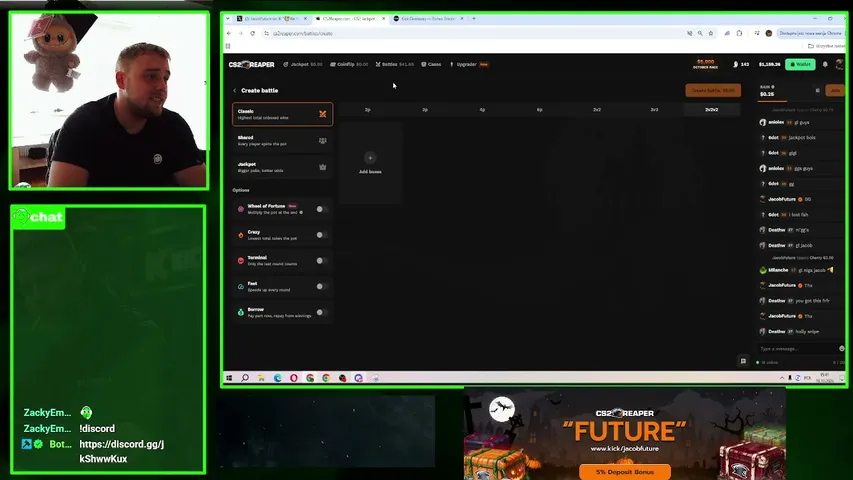Select the Classic battle mode

[x=282, y=114]
